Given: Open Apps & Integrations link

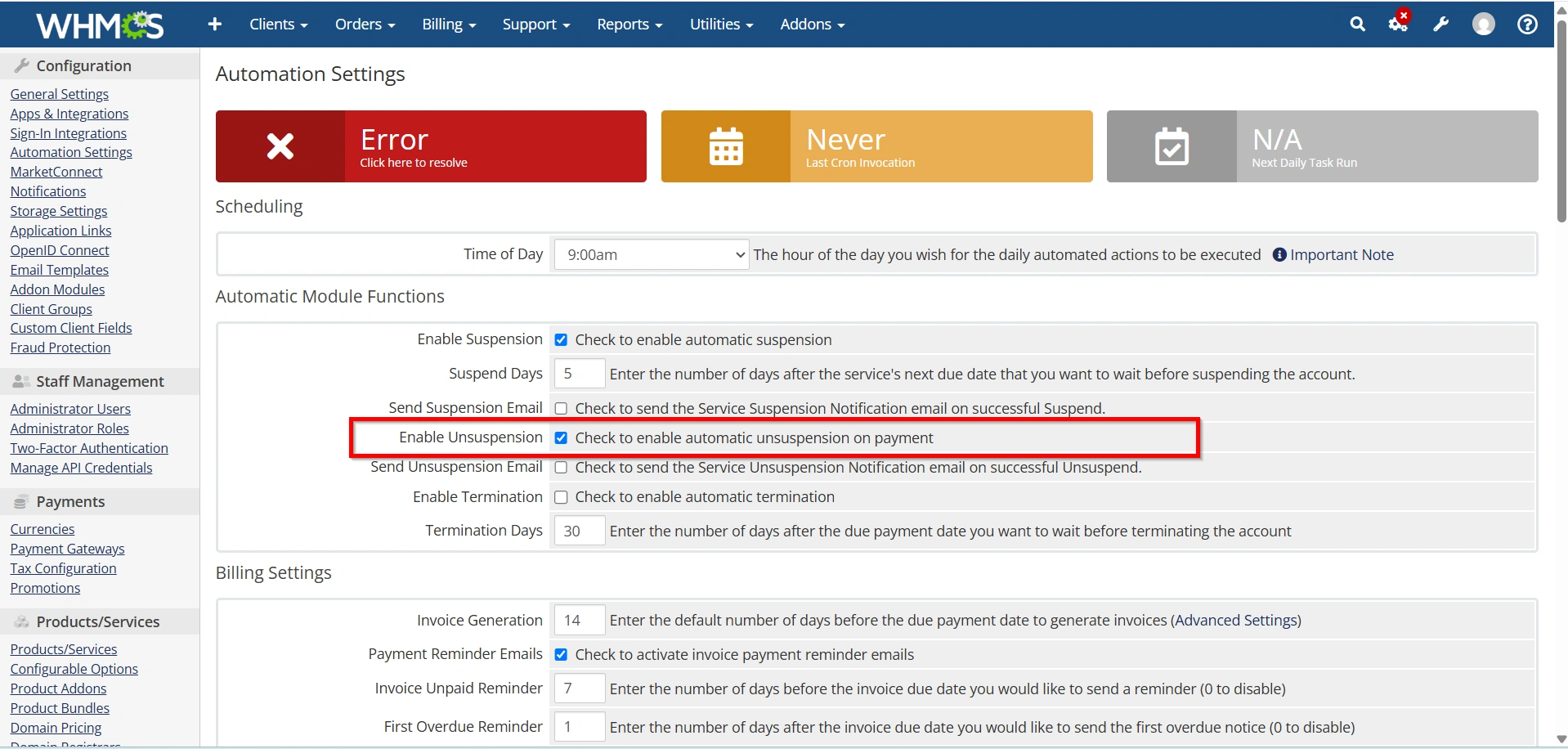Looking at the screenshot, I should [69, 114].
